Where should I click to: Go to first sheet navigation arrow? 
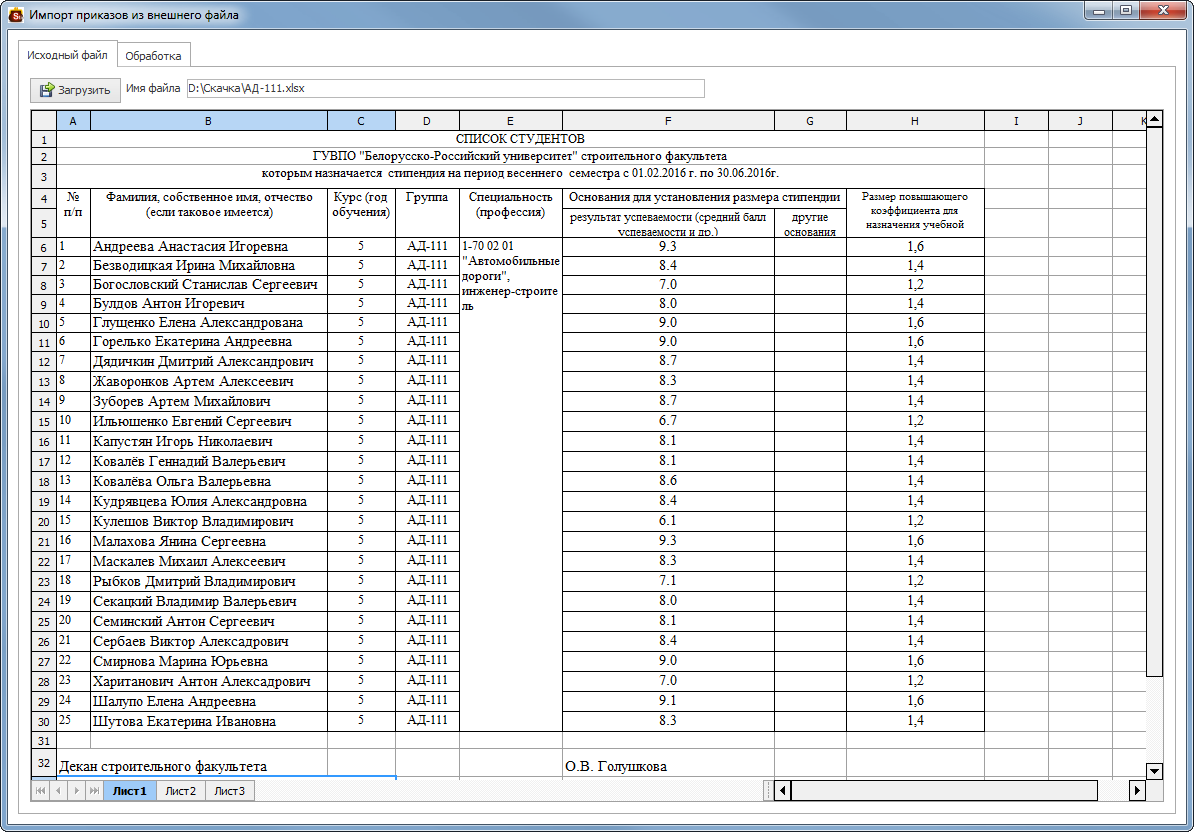point(40,791)
